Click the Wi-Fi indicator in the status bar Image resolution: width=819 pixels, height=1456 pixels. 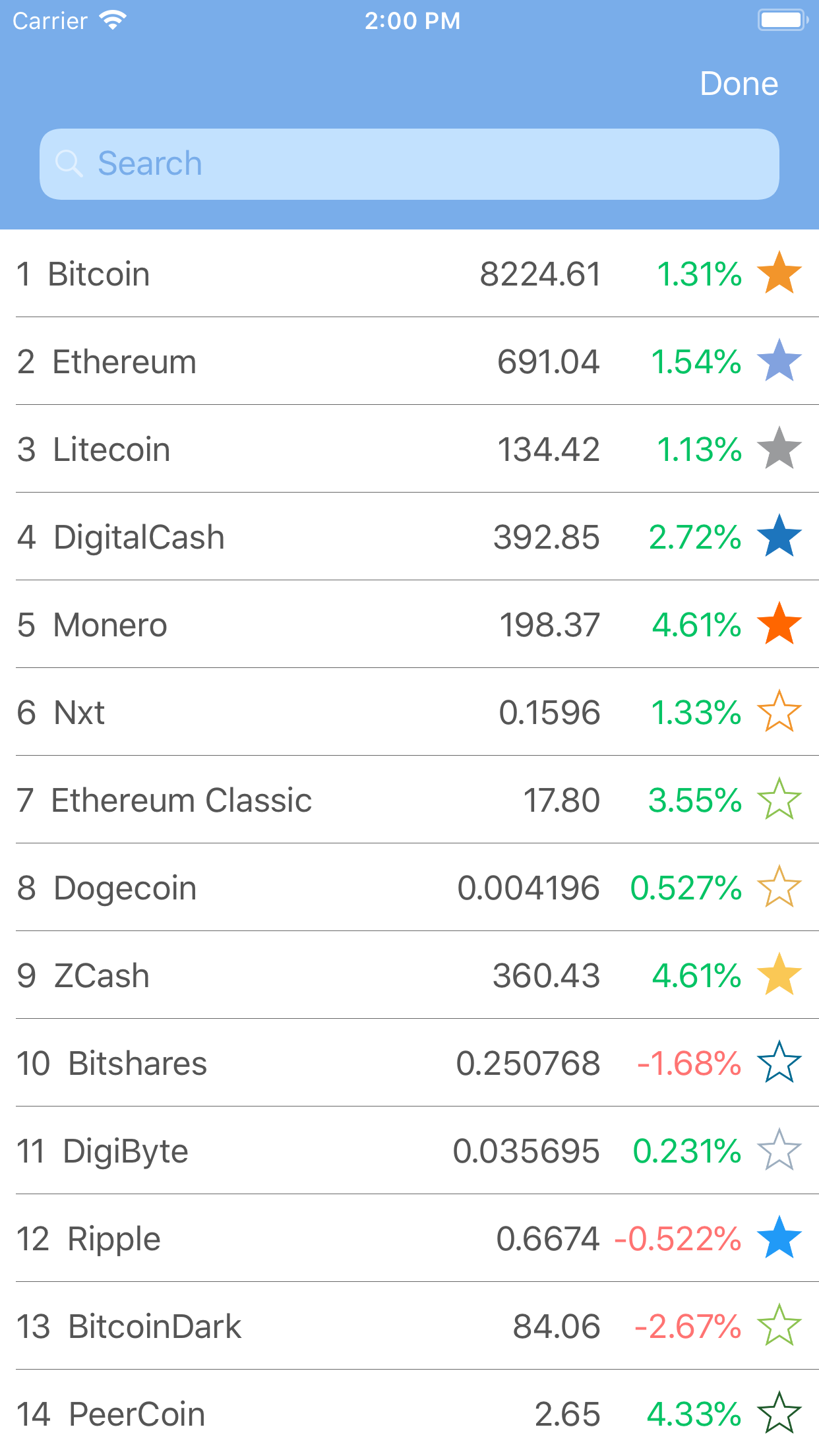(112, 20)
